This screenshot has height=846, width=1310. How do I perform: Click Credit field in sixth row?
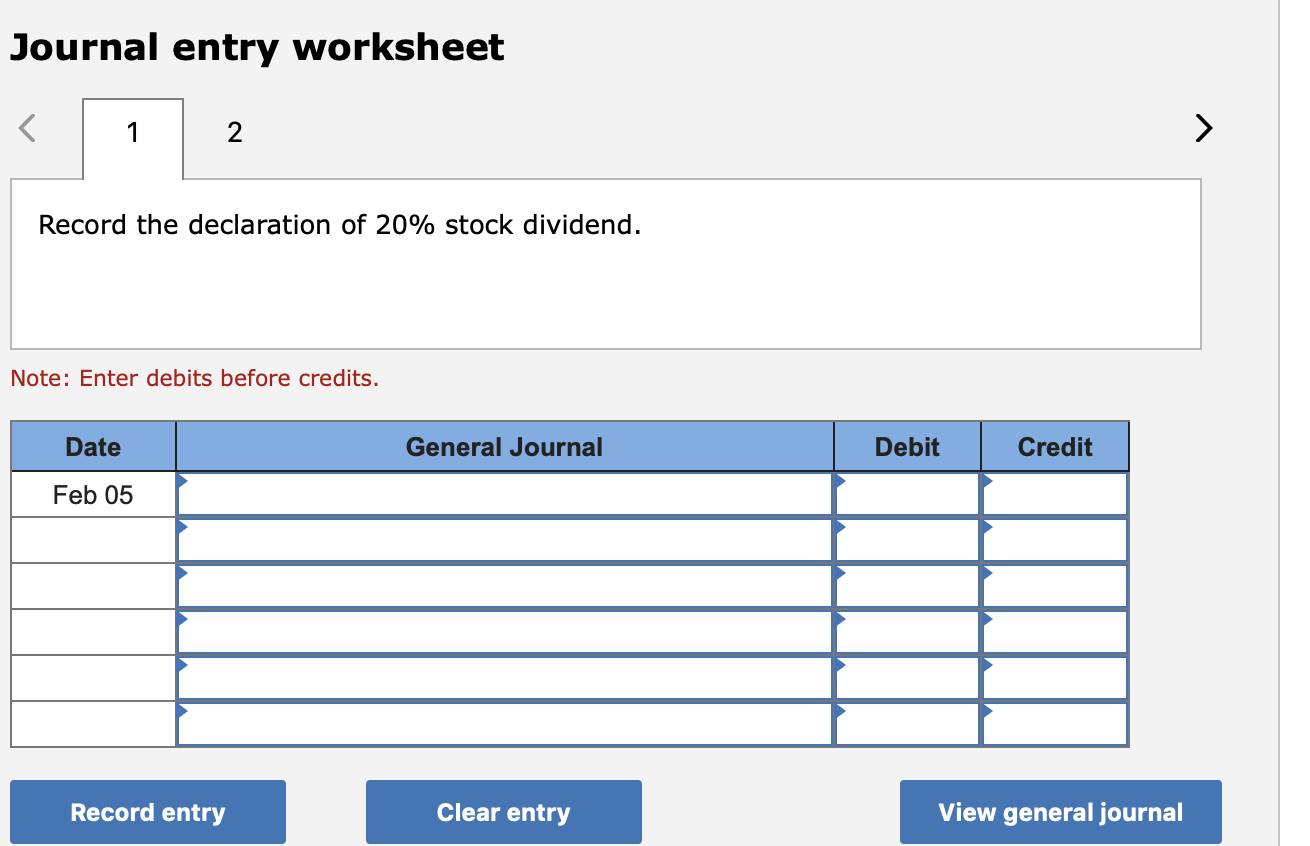tap(1055, 724)
